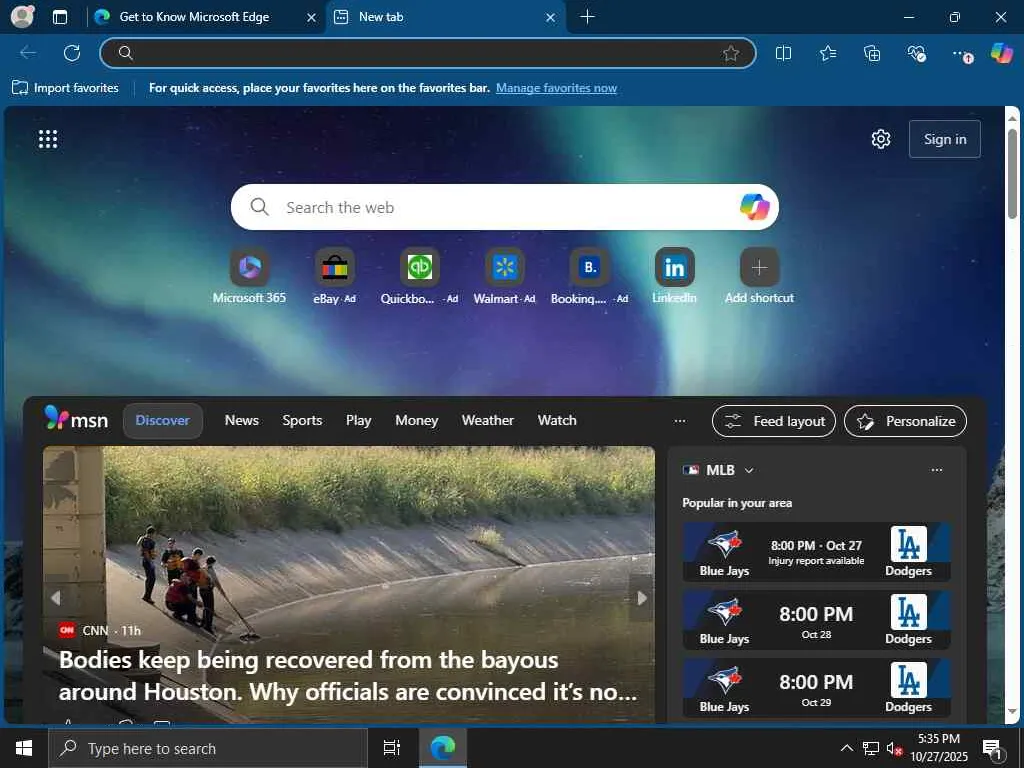The height and width of the screenshot is (768, 1024).
Task: Click the Add shortcut plus tile
Action: pos(759,276)
